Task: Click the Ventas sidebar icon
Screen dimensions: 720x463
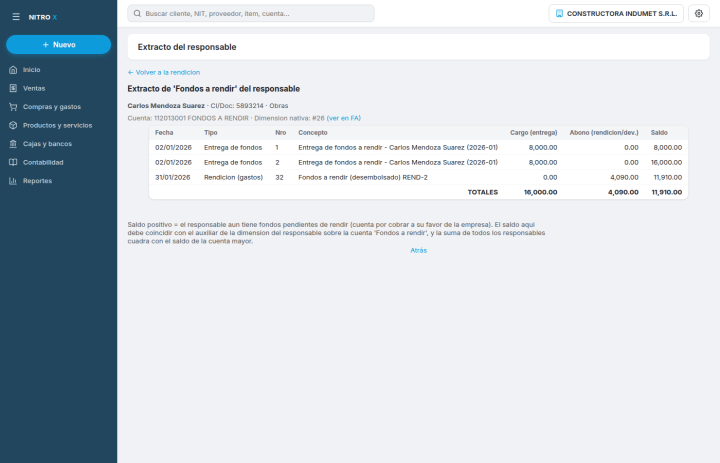Action: click(x=13, y=88)
